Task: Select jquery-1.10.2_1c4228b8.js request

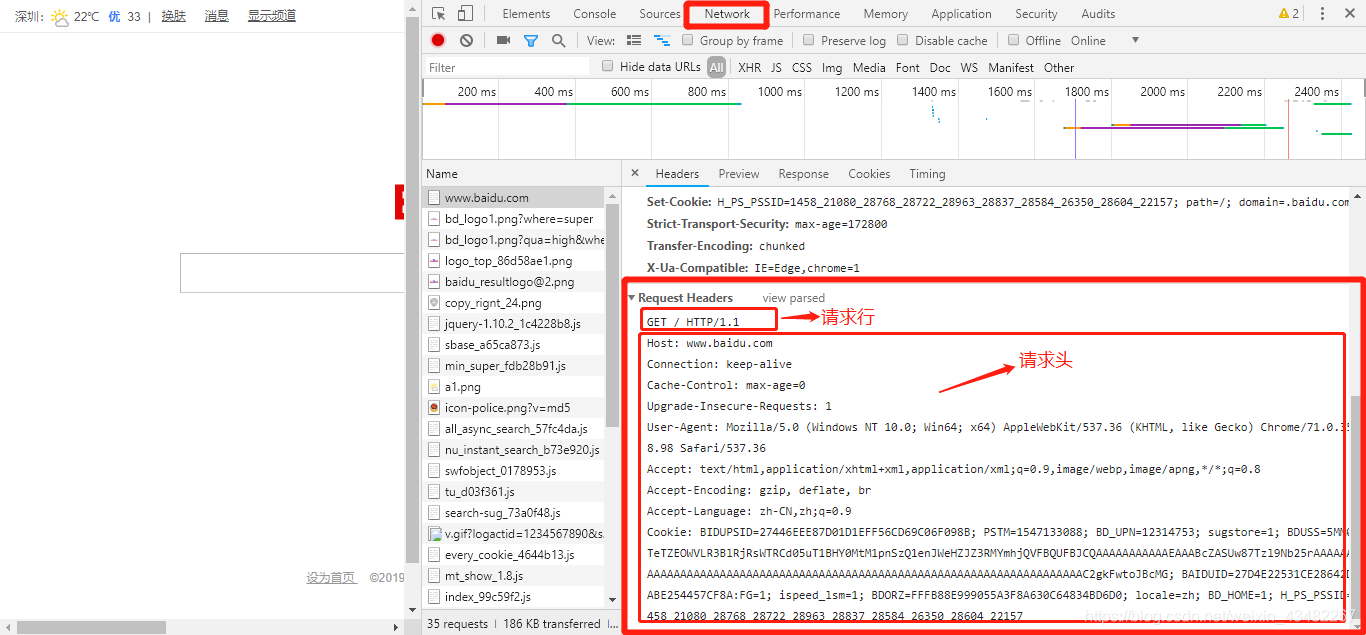Action: coord(514,324)
